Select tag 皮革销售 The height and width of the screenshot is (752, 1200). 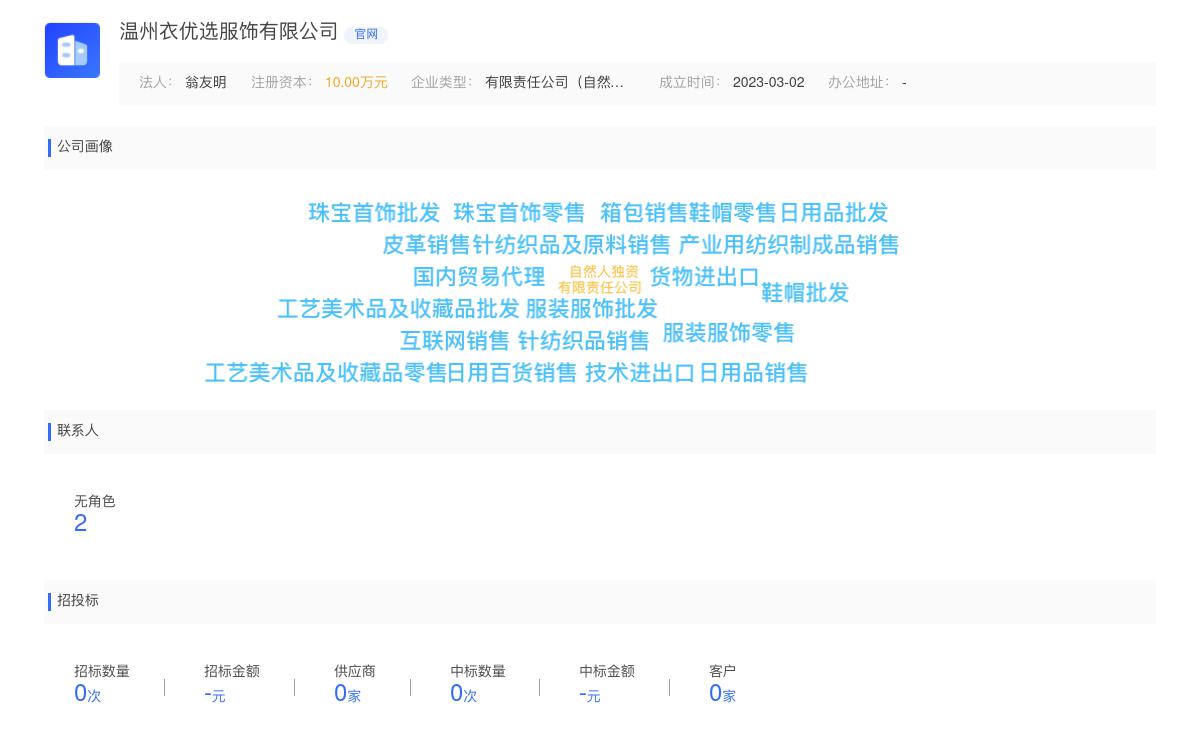click(x=426, y=245)
